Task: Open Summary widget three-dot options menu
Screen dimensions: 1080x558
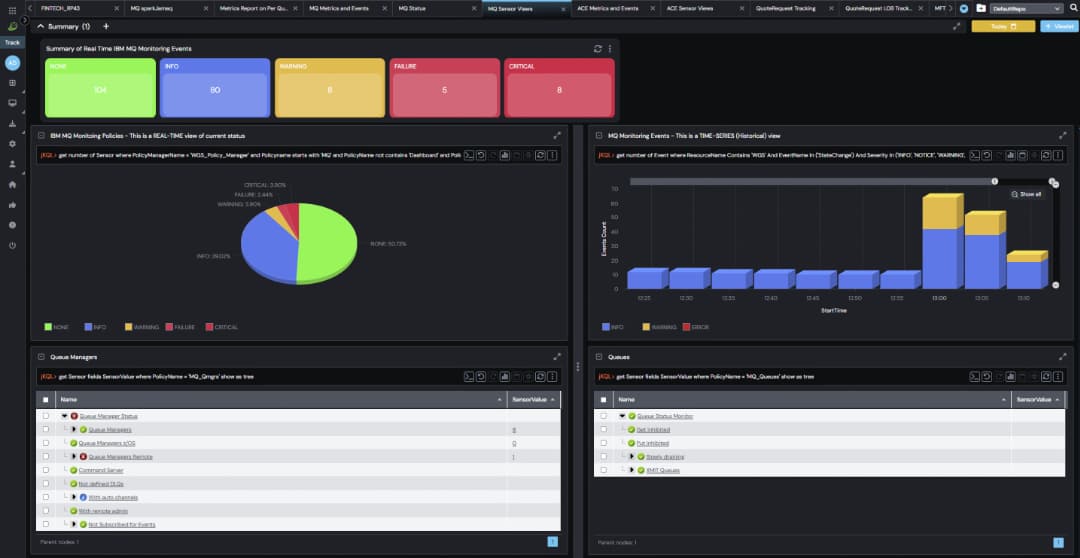Action: 610,49
